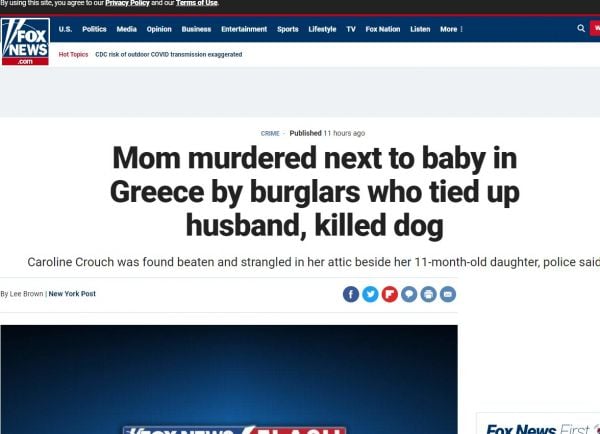Viewport: 600px width, 434px height.
Task: Print the article with printer icon
Action: (429, 294)
